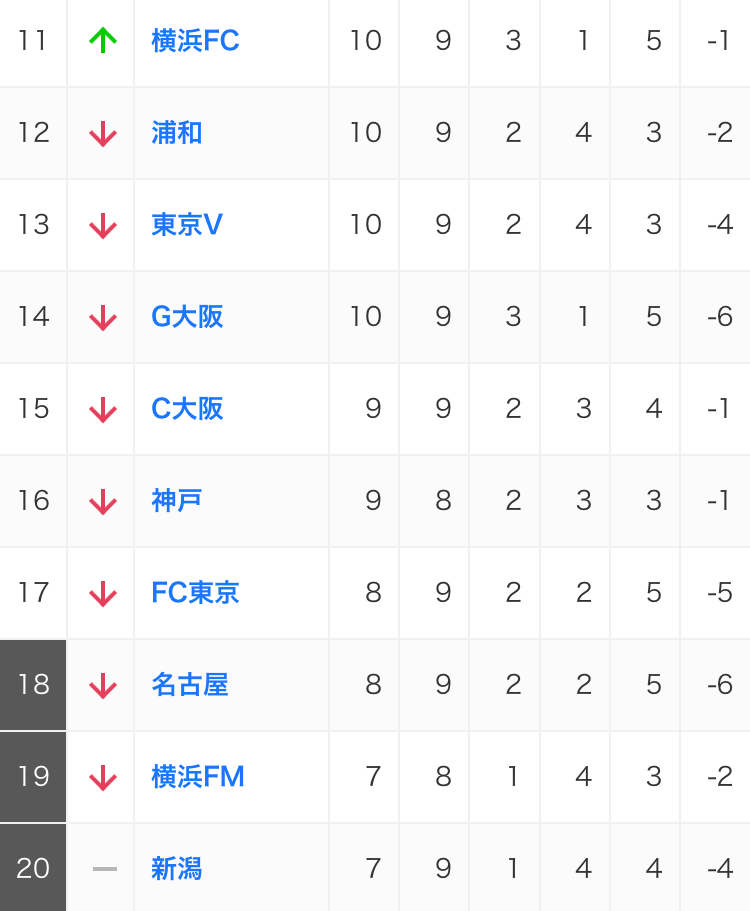Image resolution: width=750 pixels, height=911 pixels.
Task: Open the FC東京 team link
Action: coord(195,593)
